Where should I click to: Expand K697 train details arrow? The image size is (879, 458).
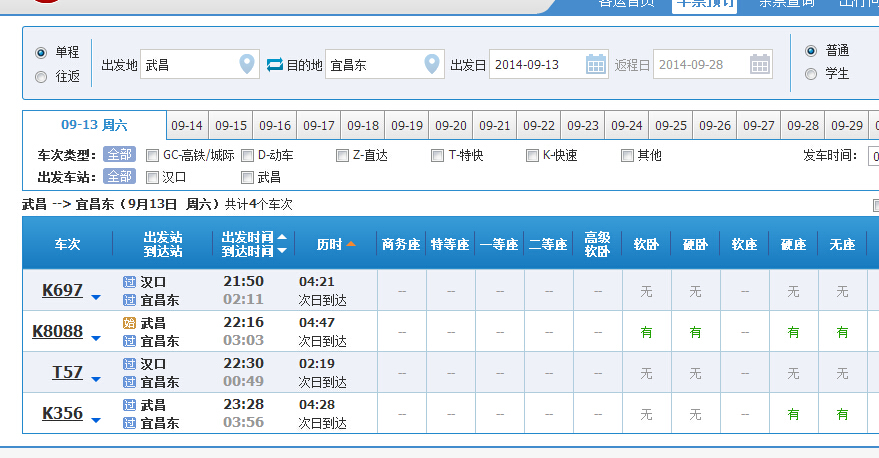click(x=96, y=297)
